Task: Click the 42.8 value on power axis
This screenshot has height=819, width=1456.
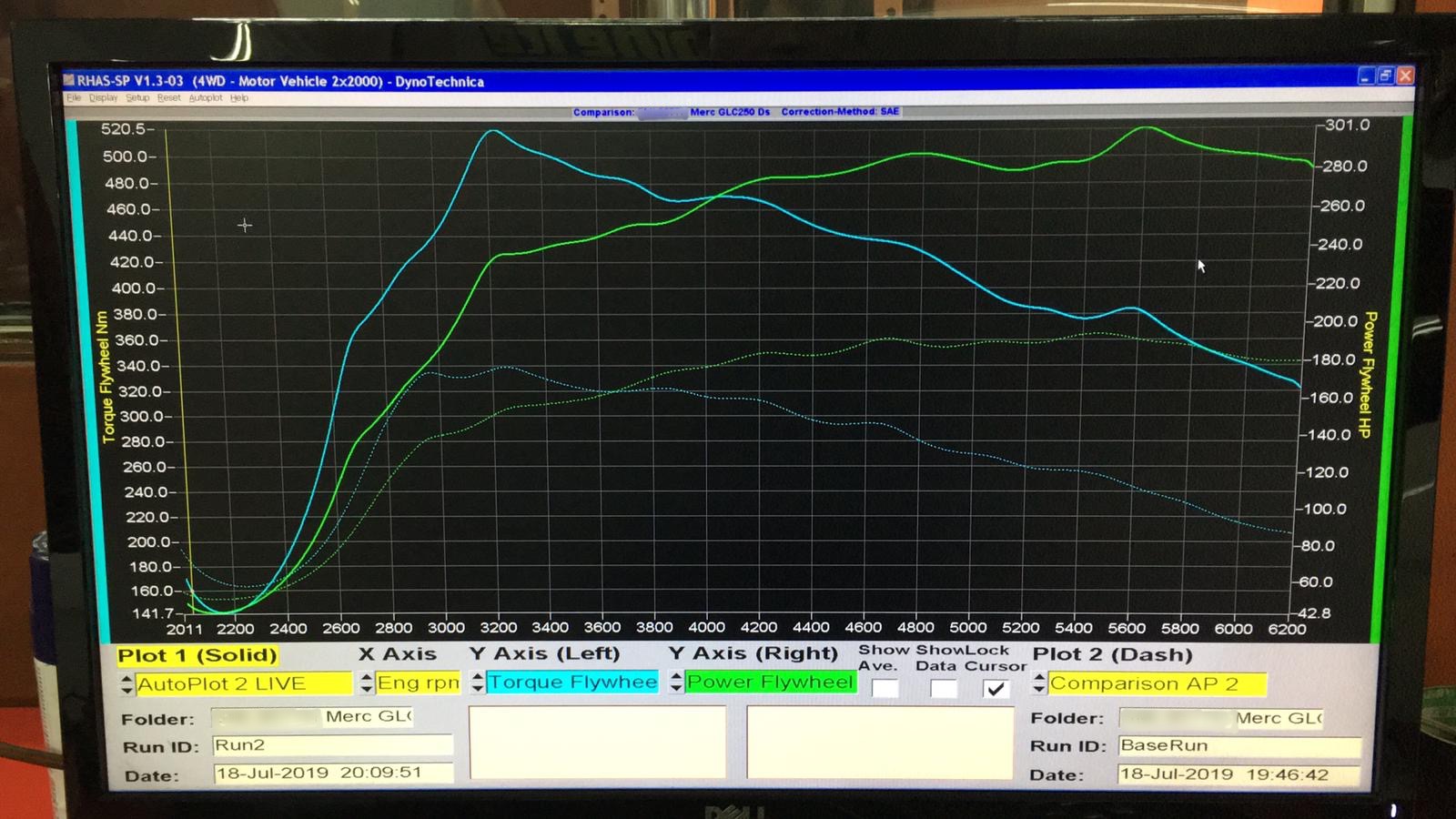Action: click(1314, 613)
